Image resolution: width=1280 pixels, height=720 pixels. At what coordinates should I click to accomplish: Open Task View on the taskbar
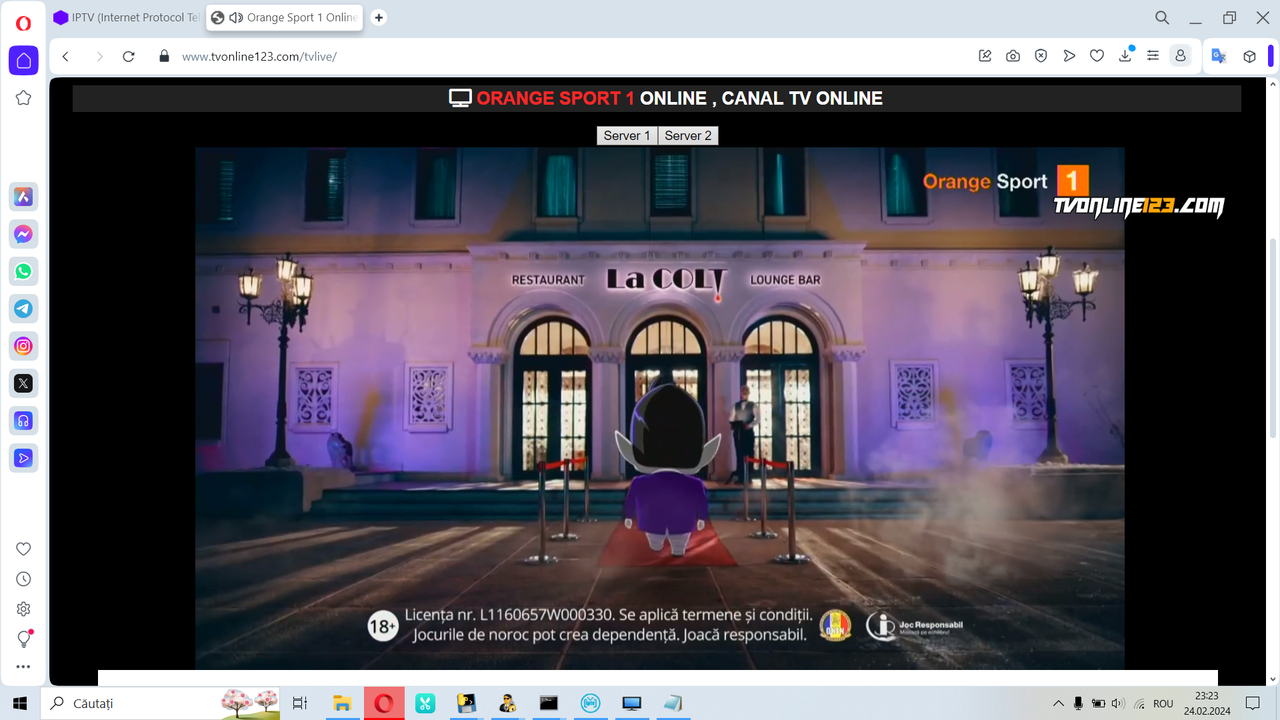[300, 703]
